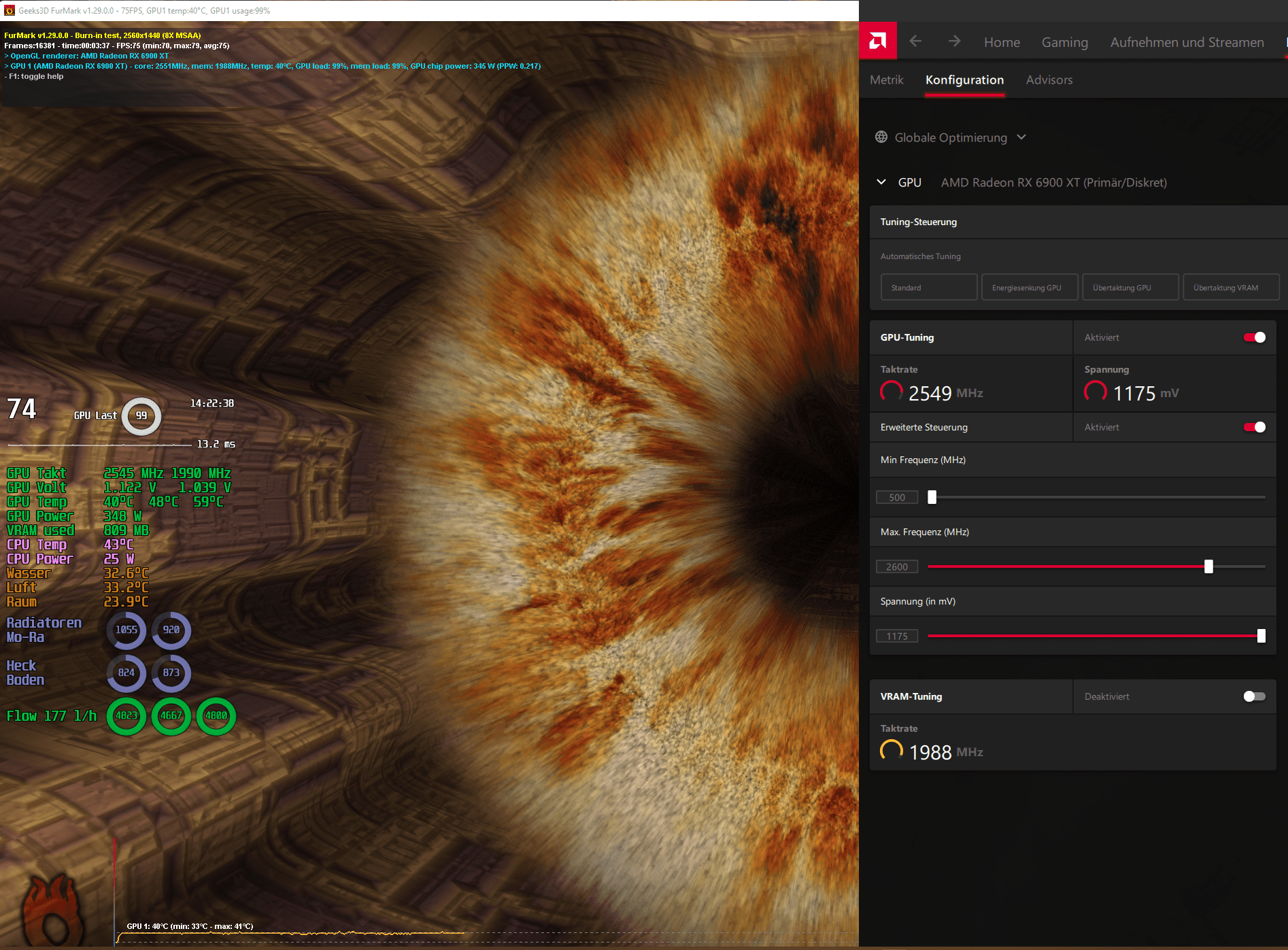Open the Home tab

coord(1002,42)
